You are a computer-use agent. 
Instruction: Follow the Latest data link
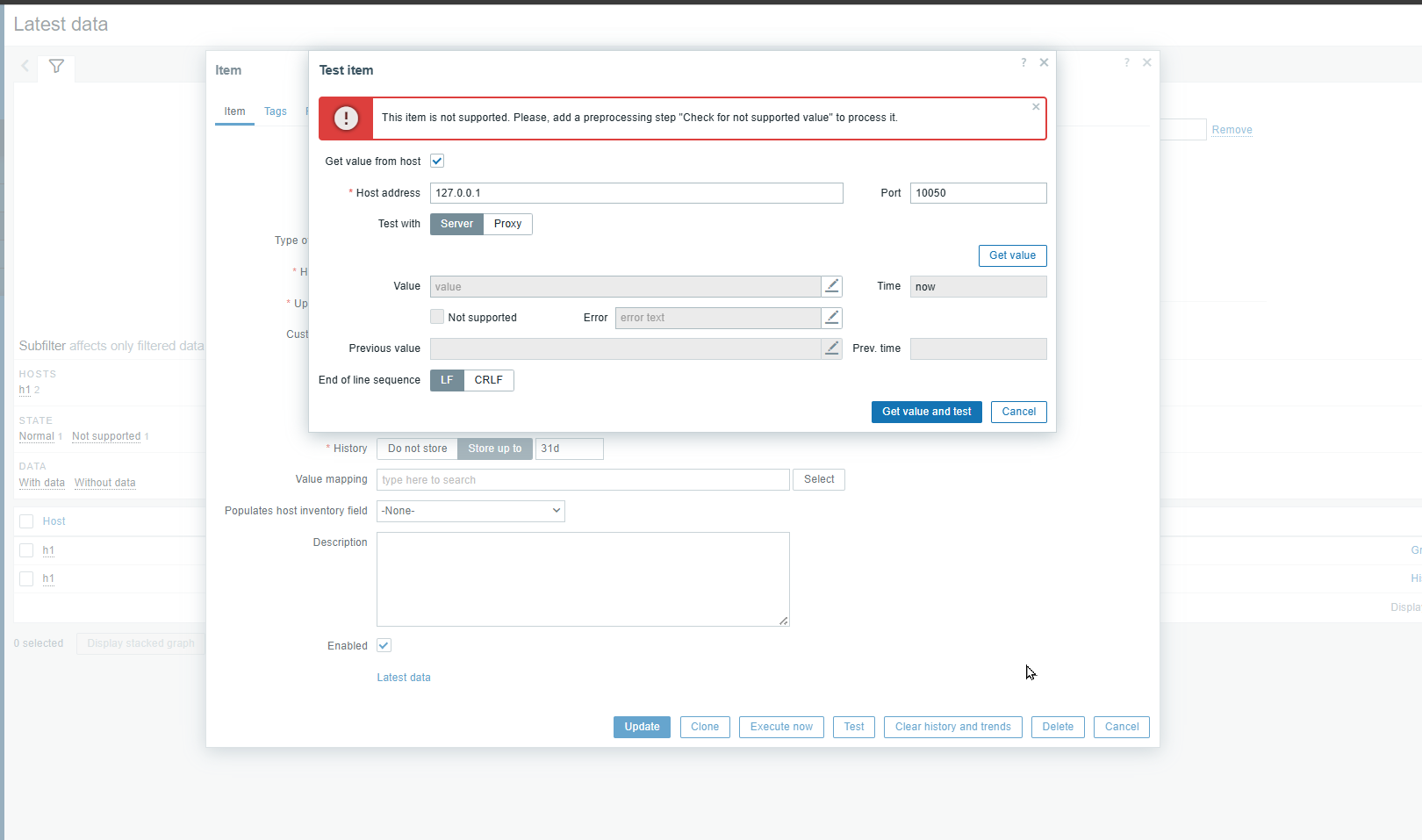click(404, 678)
